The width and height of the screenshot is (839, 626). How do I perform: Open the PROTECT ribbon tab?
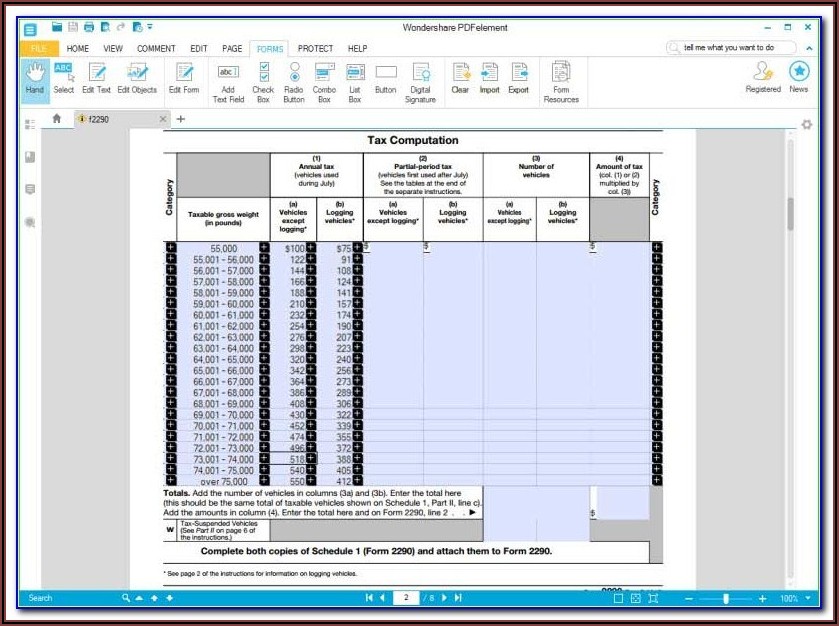315,48
